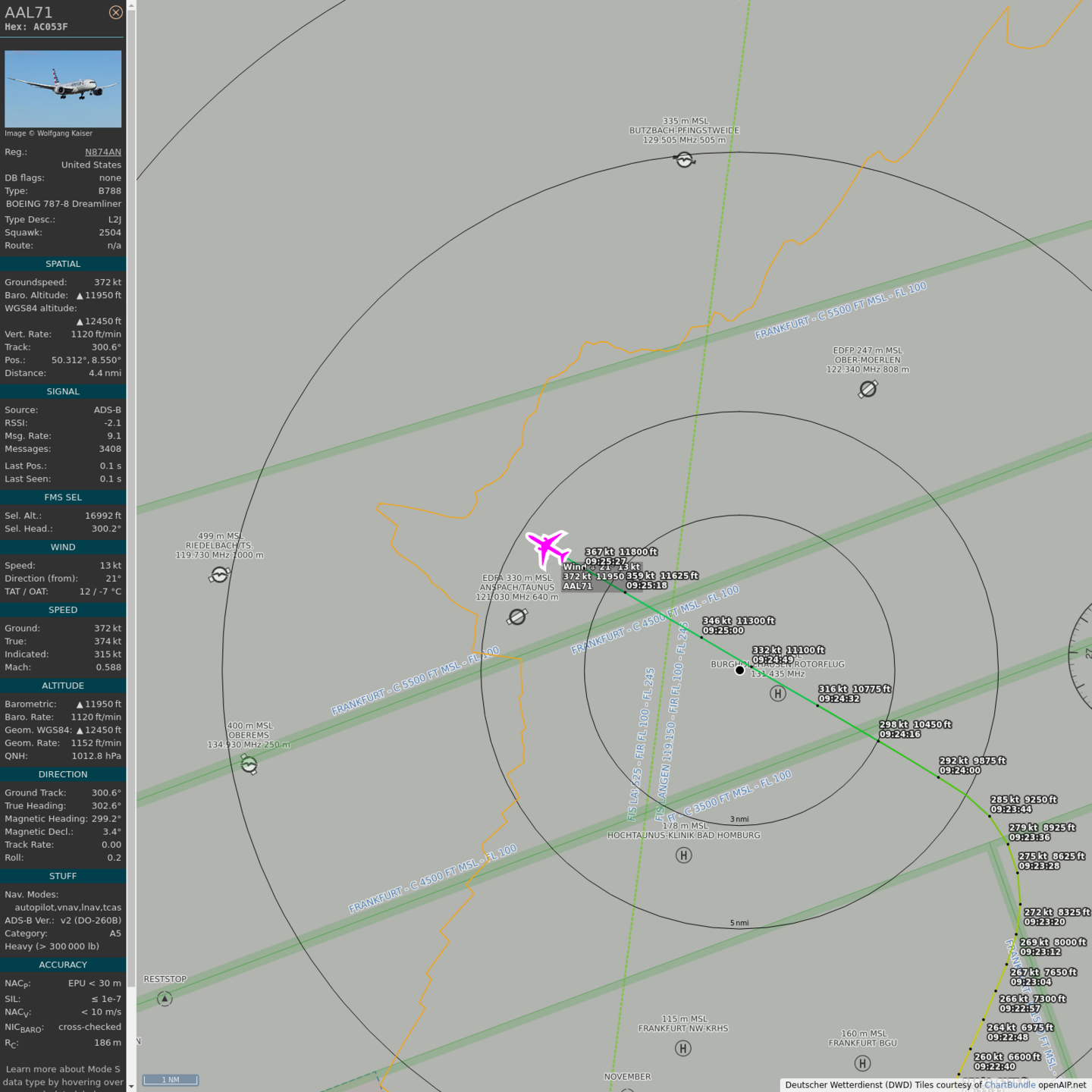Open the ChartBundle attribution link

click(x=1009, y=1084)
